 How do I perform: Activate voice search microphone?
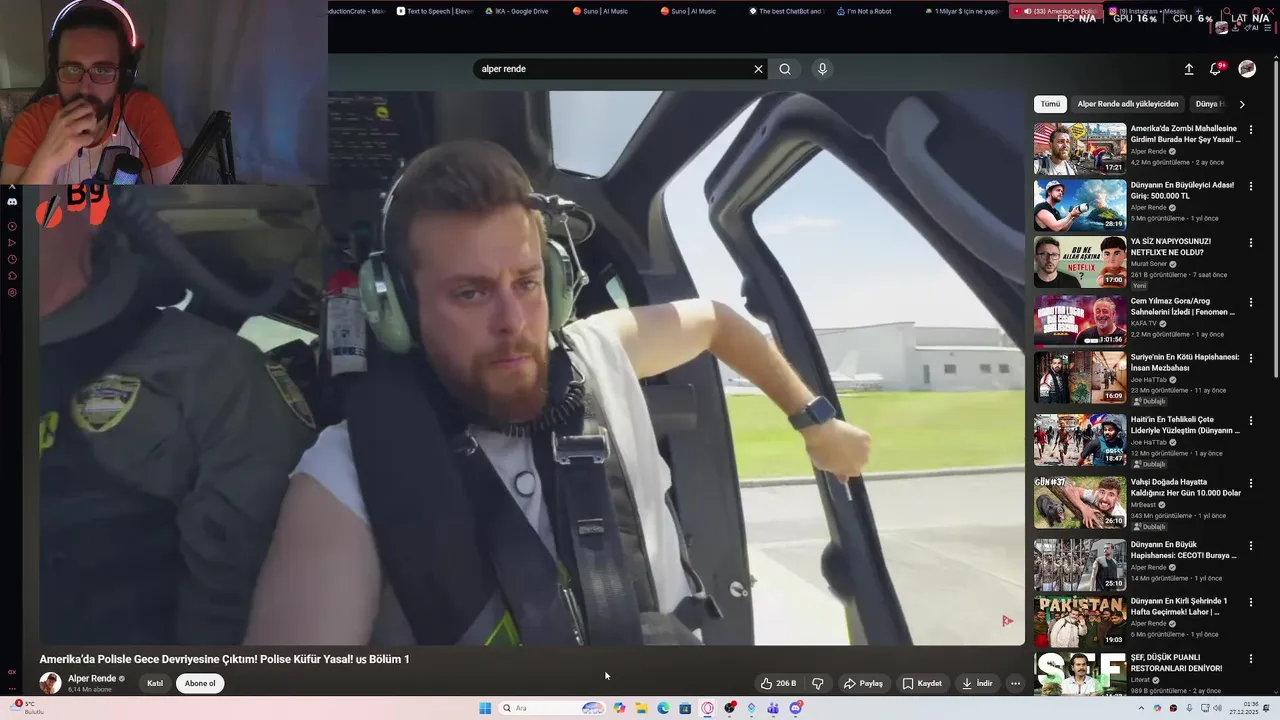coord(822,69)
